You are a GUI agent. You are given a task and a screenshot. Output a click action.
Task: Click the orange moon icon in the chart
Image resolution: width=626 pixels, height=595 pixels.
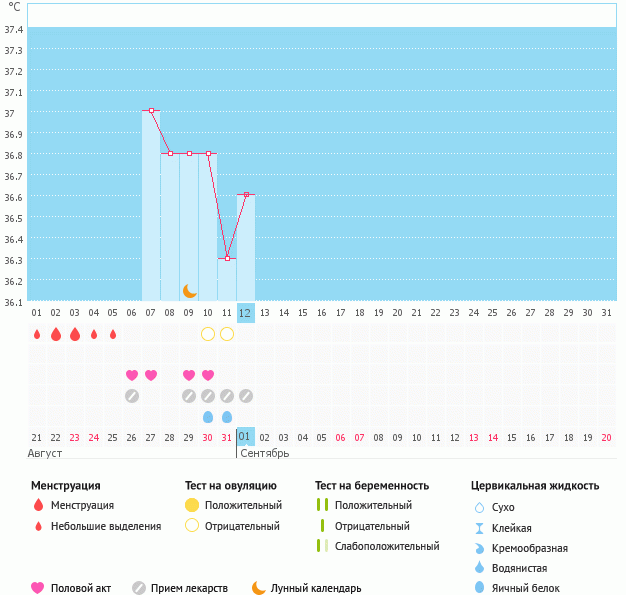tap(190, 291)
